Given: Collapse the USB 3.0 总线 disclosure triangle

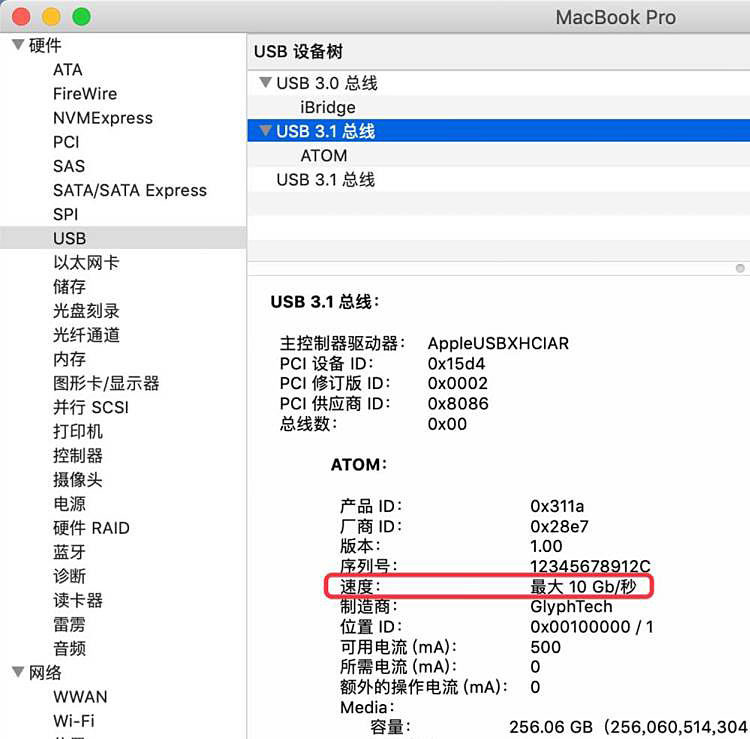Looking at the screenshot, I should tap(264, 83).
